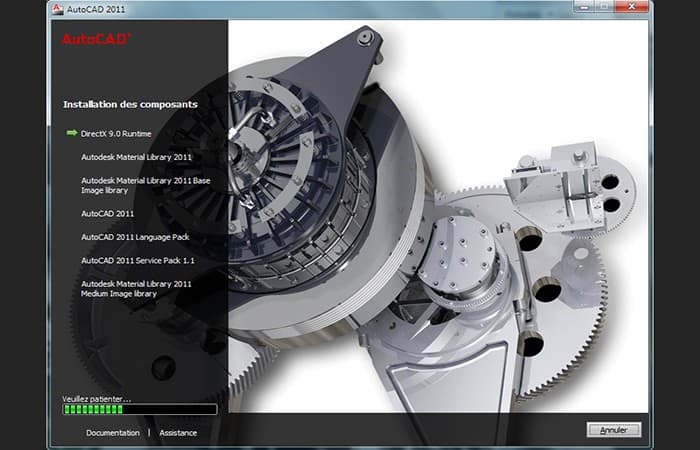Select Autodesk Material Library 2011 Medium Image library
The height and width of the screenshot is (450, 700).
pyautogui.click(x=136, y=289)
